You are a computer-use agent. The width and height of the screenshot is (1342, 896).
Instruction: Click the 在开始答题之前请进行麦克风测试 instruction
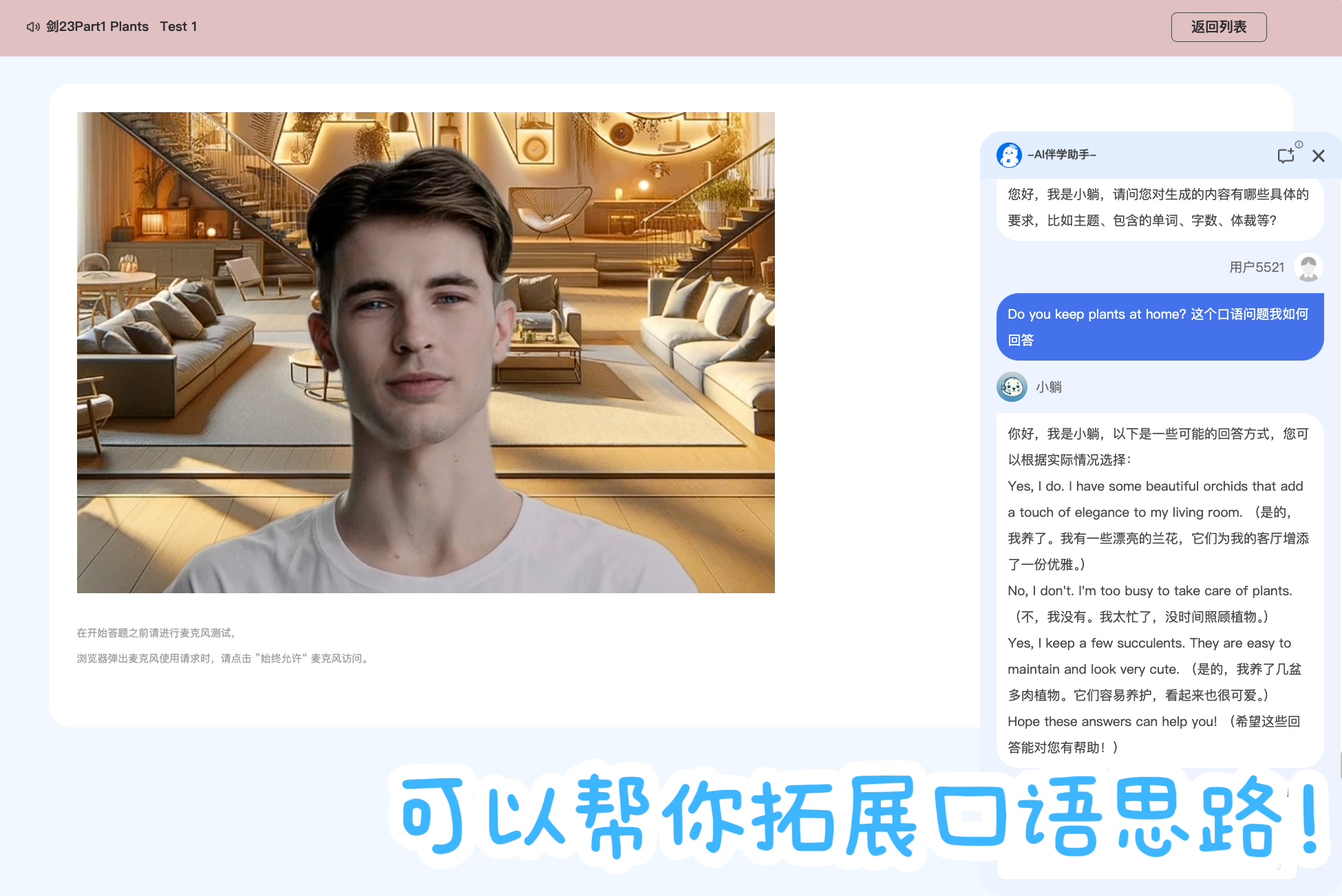click(156, 633)
